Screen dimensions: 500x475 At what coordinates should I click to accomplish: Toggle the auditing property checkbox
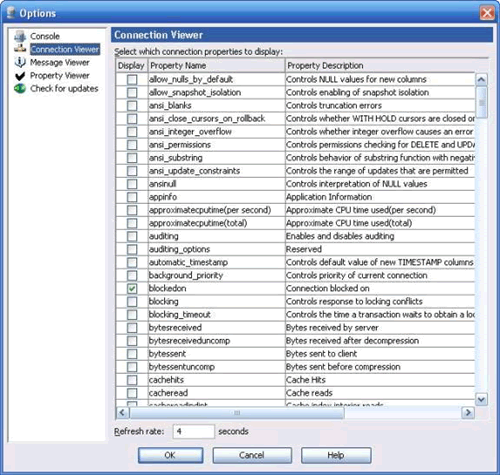[132, 236]
